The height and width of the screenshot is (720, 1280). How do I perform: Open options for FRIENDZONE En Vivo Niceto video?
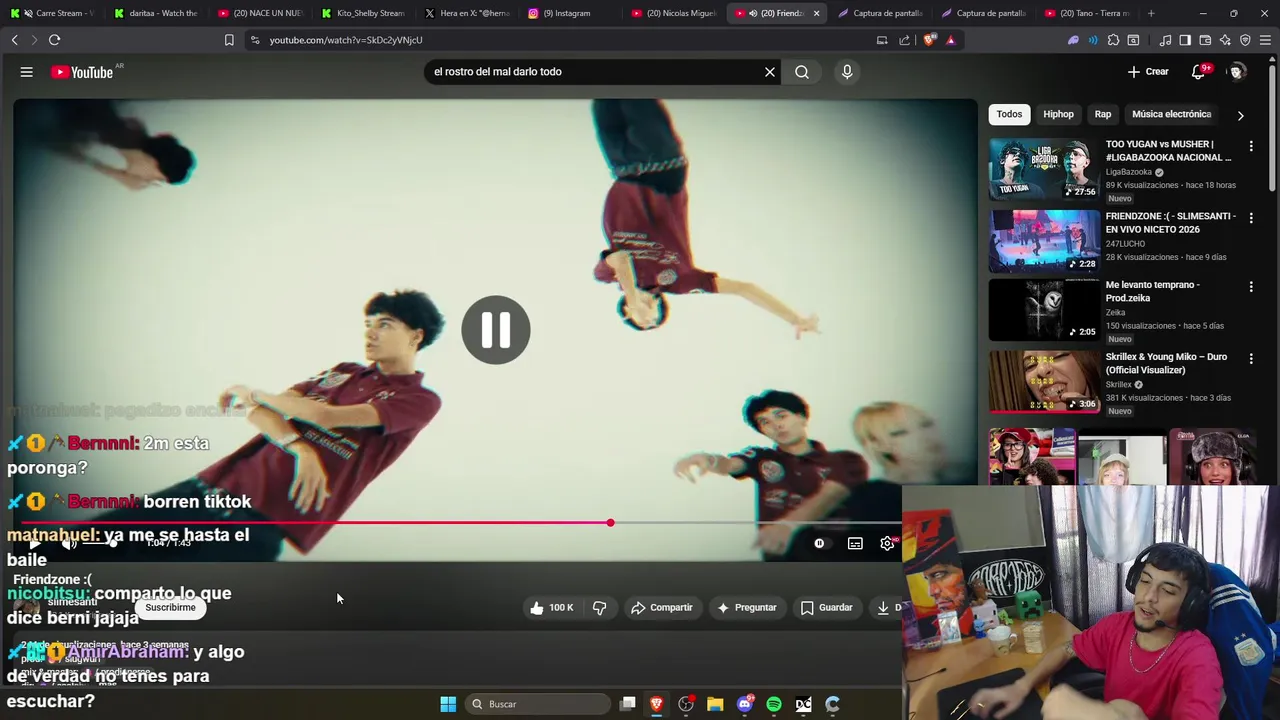pos(1251,218)
